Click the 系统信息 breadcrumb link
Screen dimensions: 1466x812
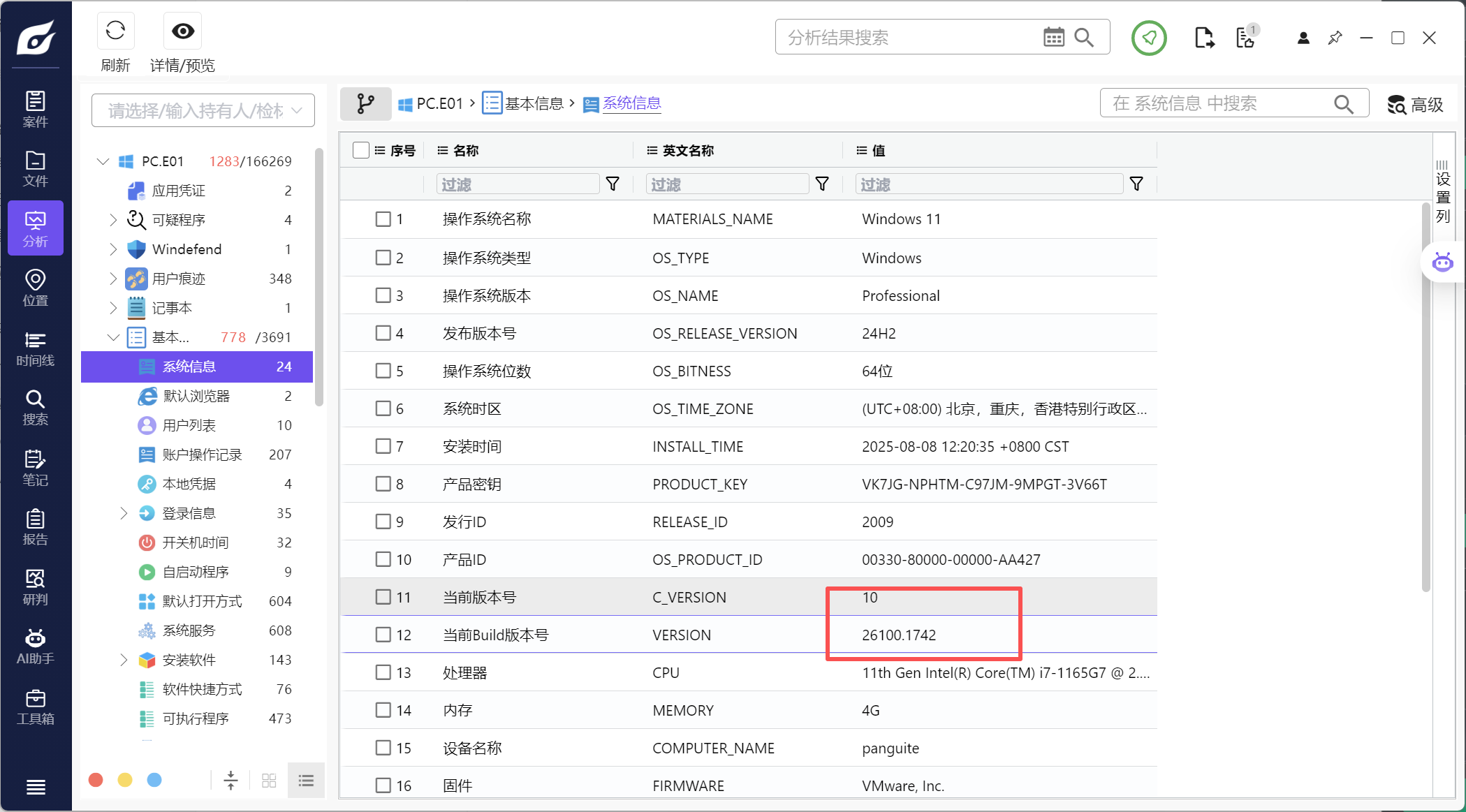(631, 103)
